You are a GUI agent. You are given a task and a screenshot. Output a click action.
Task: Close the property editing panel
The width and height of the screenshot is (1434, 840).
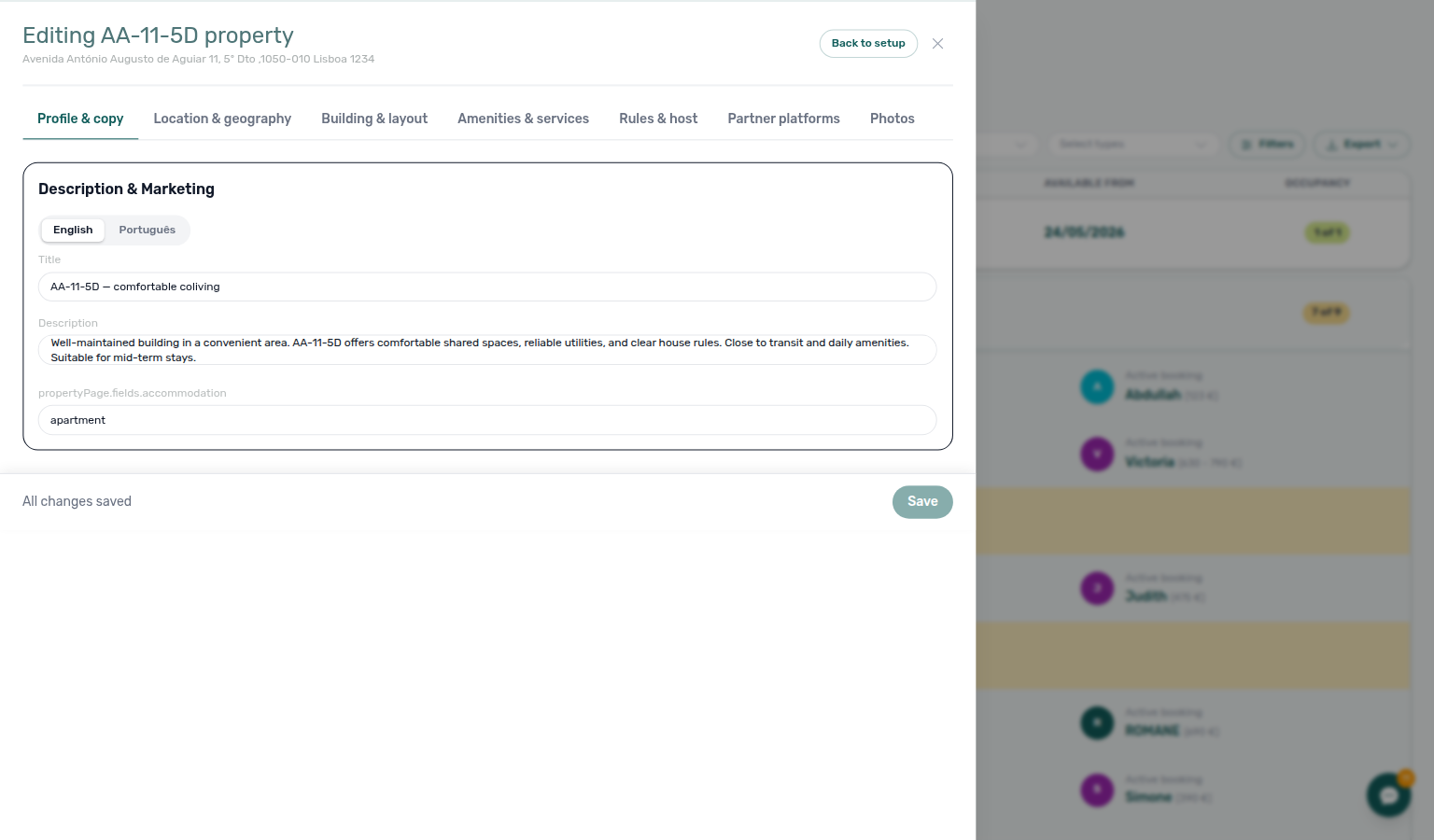[x=937, y=44]
